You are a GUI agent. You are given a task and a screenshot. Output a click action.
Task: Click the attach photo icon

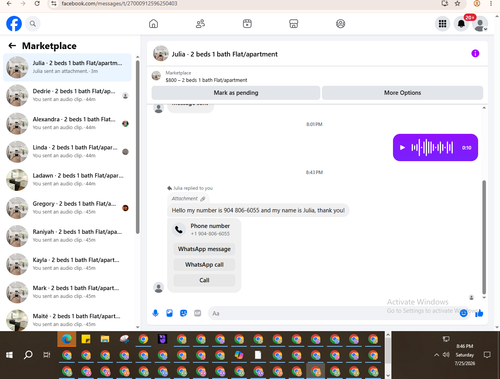[169, 313]
